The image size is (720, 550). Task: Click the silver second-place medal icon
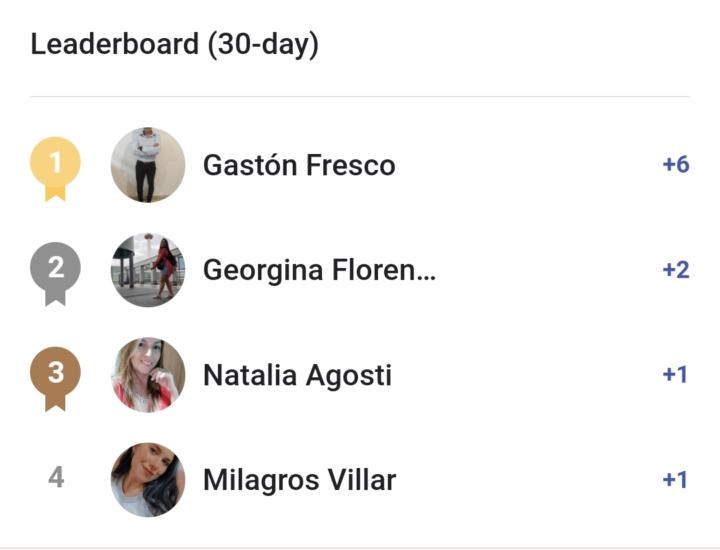coord(56,271)
